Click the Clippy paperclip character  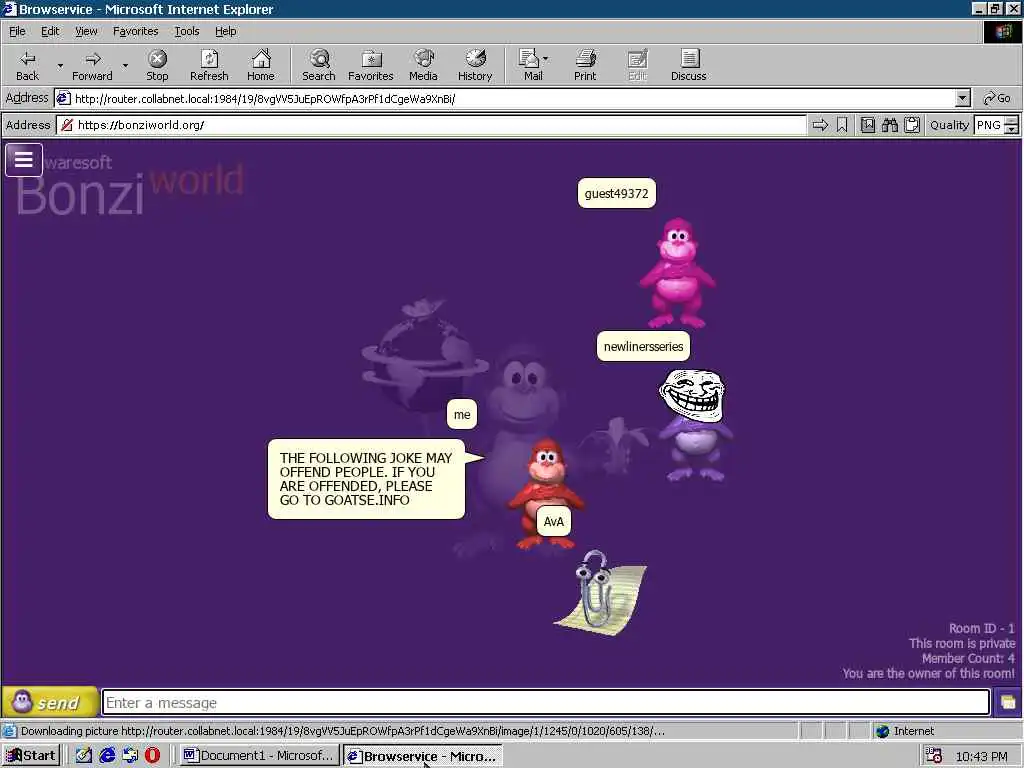[600, 593]
